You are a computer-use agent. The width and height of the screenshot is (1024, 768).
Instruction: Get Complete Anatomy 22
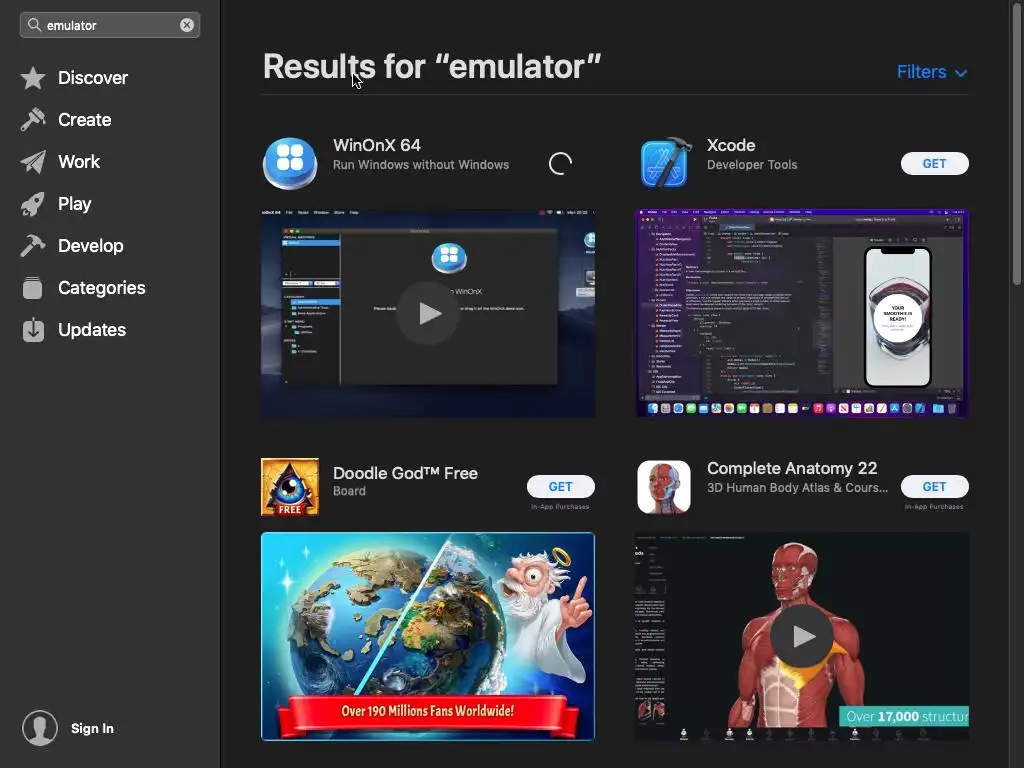935,487
